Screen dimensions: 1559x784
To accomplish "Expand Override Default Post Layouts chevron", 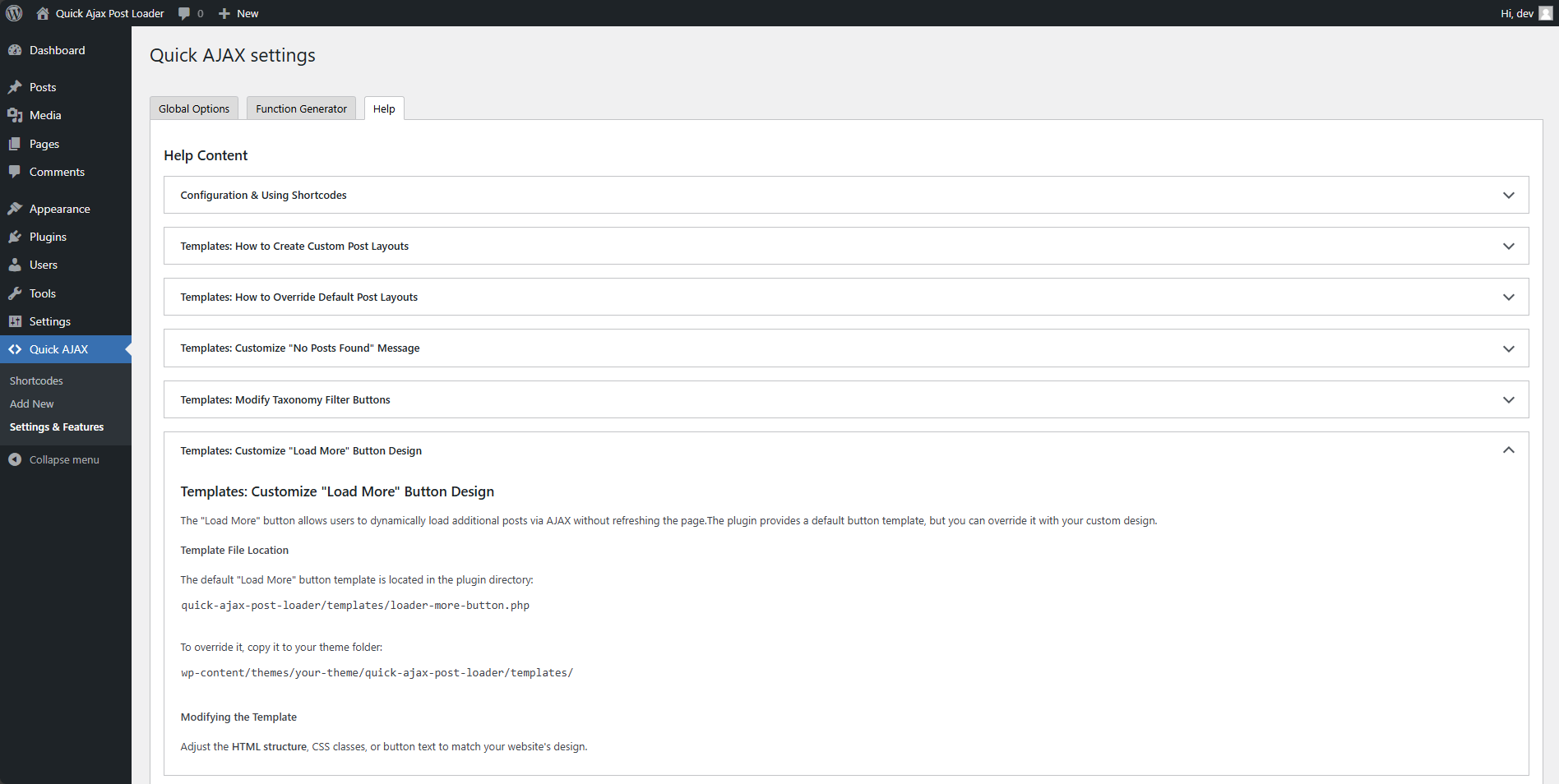I will point(1509,297).
